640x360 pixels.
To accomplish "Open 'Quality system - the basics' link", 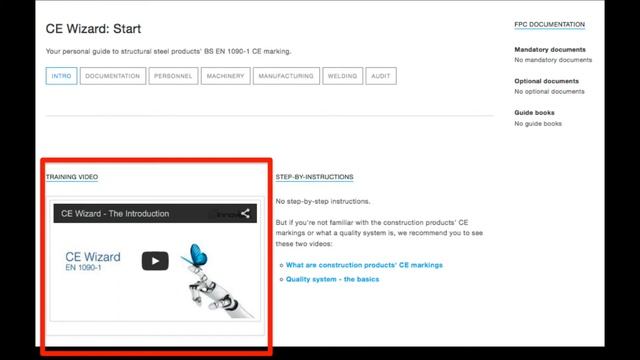I will click(x=332, y=279).
